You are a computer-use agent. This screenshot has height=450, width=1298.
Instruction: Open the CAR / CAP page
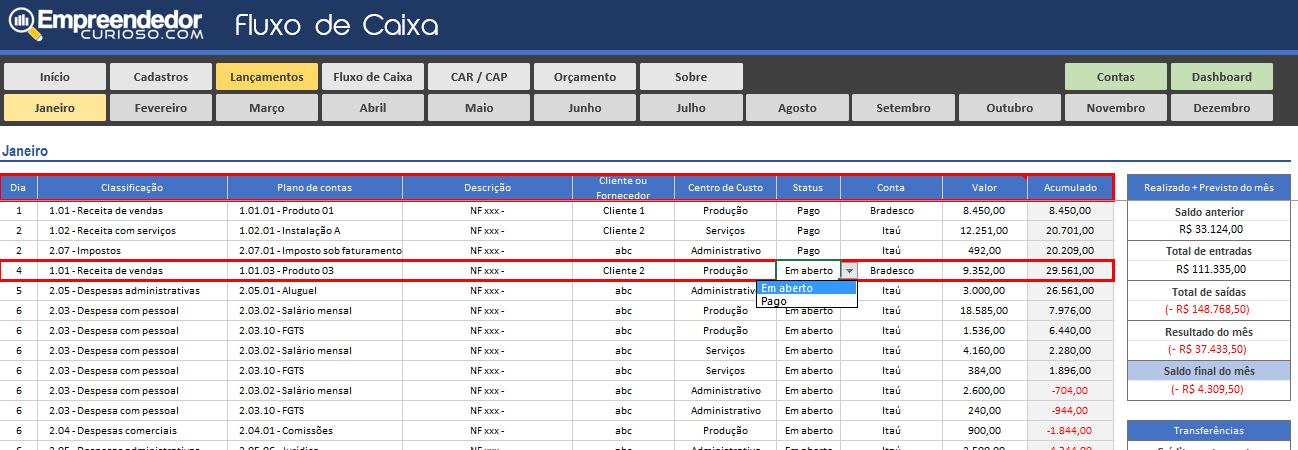click(x=479, y=77)
